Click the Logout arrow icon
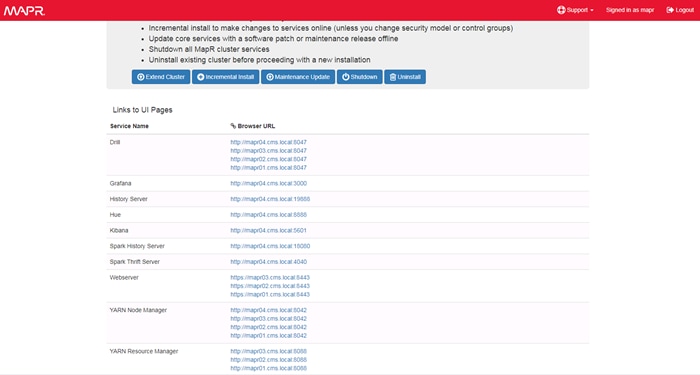Viewport: 700px width, 375px height. (x=670, y=10)
